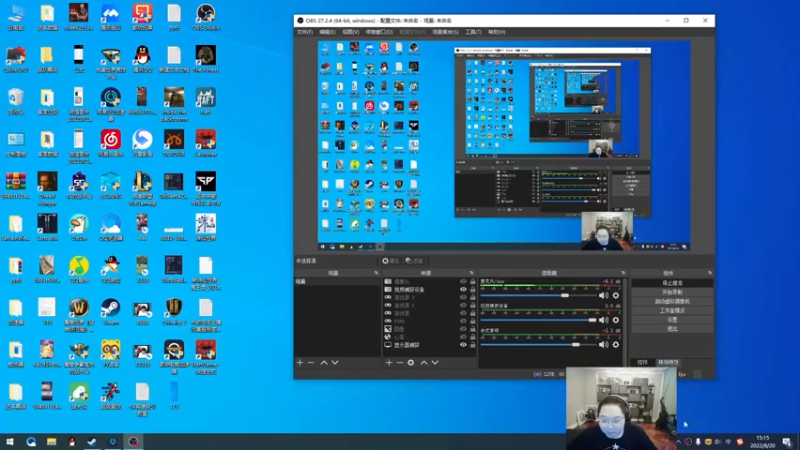The width and height of the screenshot is (800, 450).
Task: Remove the selected scene with the minus icon
Action: click(x=311, y=362)
